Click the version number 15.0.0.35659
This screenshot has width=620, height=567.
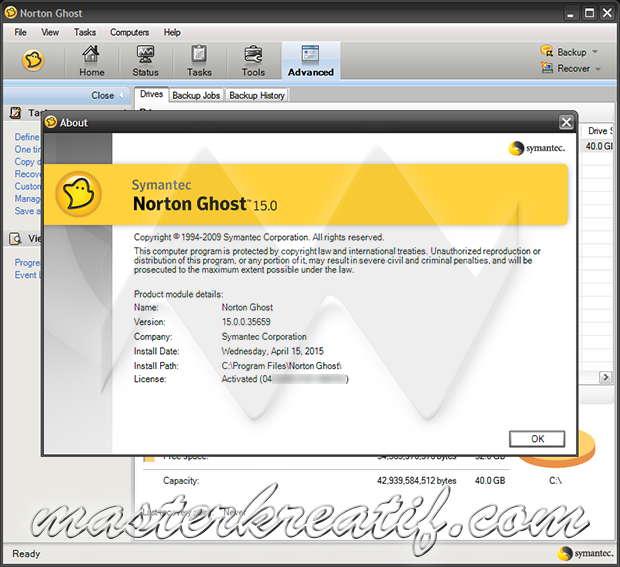click(246, 322)
